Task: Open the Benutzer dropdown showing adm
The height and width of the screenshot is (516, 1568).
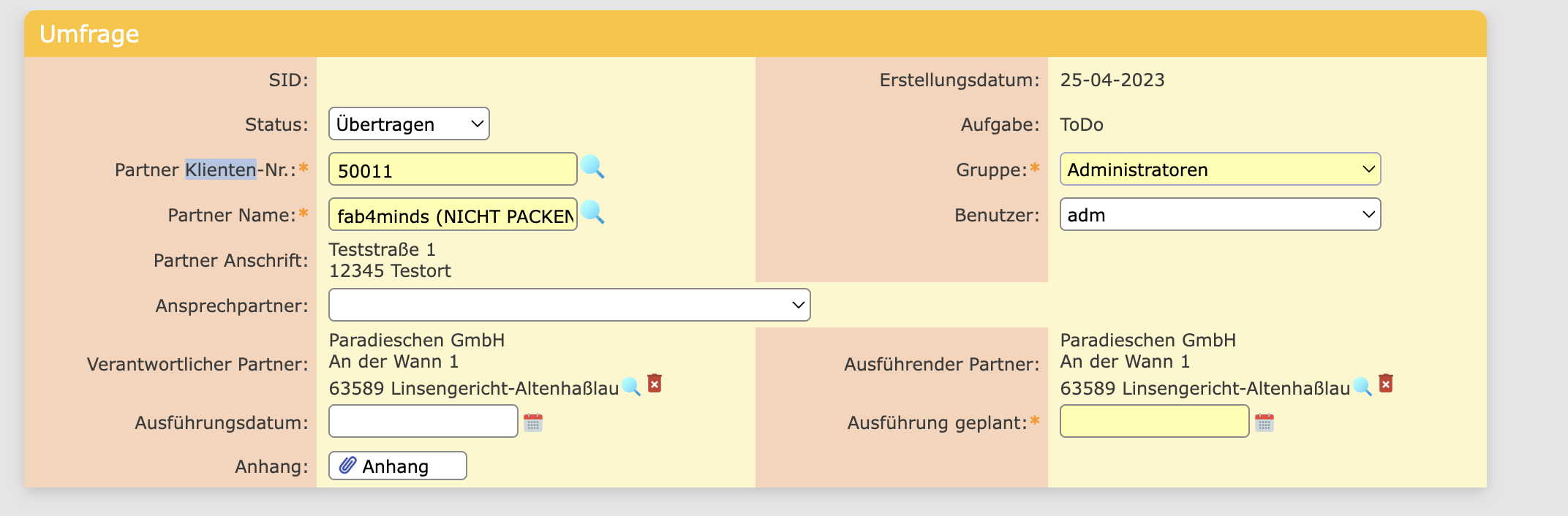Action: [1220, 215]
